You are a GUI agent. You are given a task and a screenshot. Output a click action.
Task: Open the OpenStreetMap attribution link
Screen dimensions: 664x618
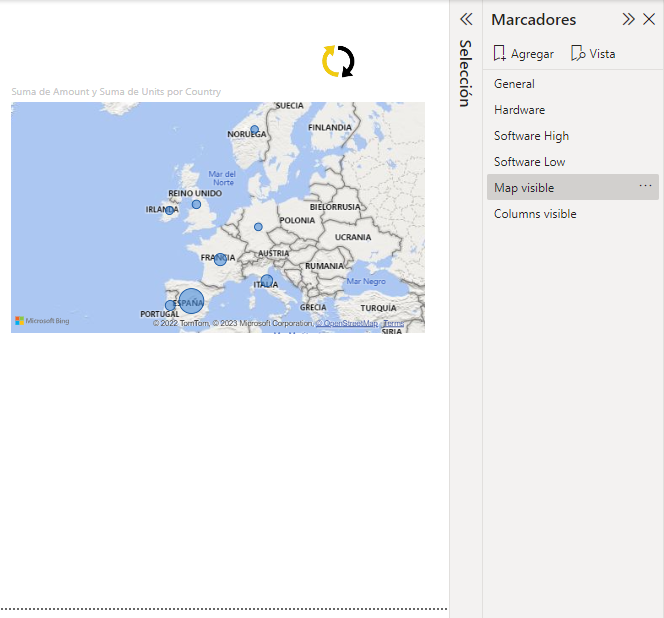(349, 323)
